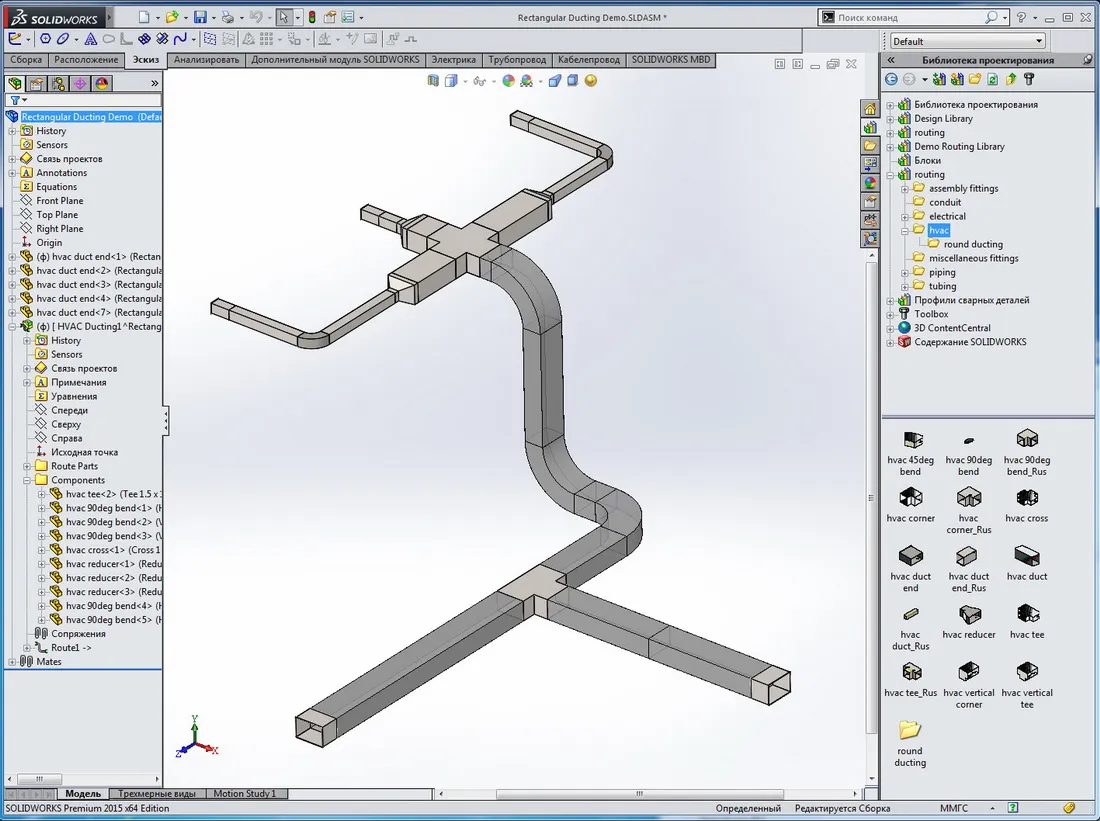Open the Design Library task pane tab icon
The width and height of the screenshot is (1100, 821).
(x=870, y=128)
